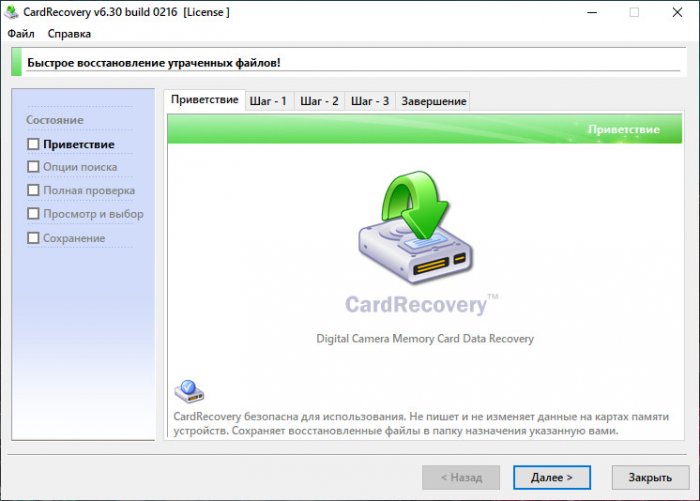Switch to the Шаг - 2 tab

[319, 101]
